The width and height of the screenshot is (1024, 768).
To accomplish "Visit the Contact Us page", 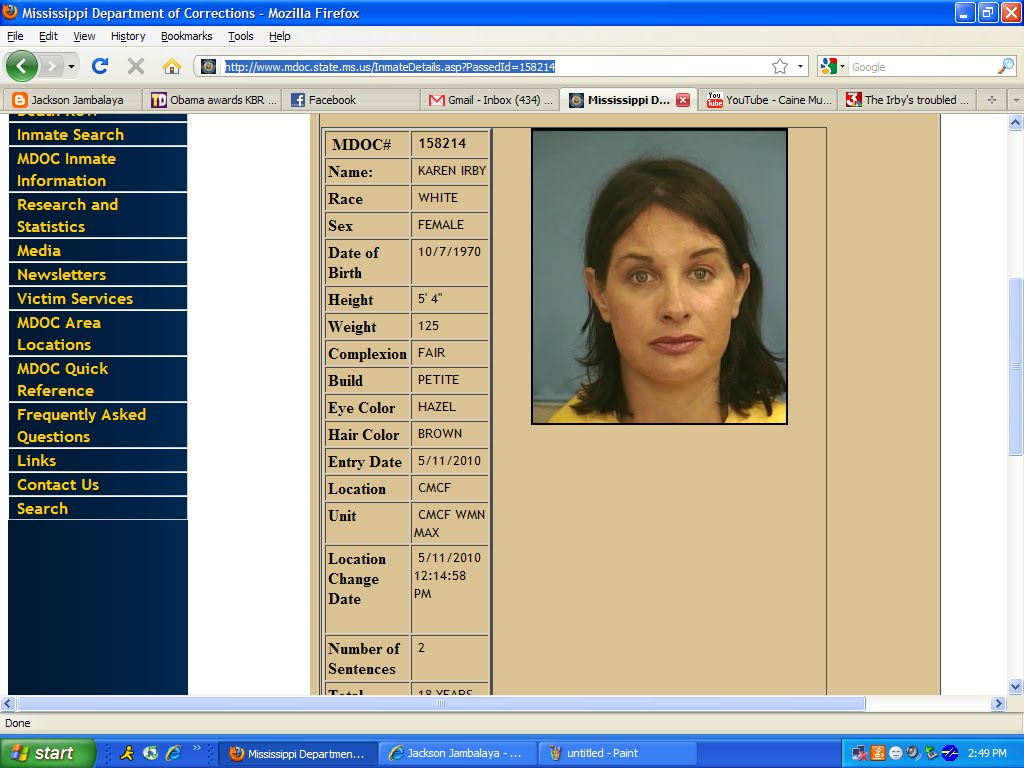I will 57,484.
